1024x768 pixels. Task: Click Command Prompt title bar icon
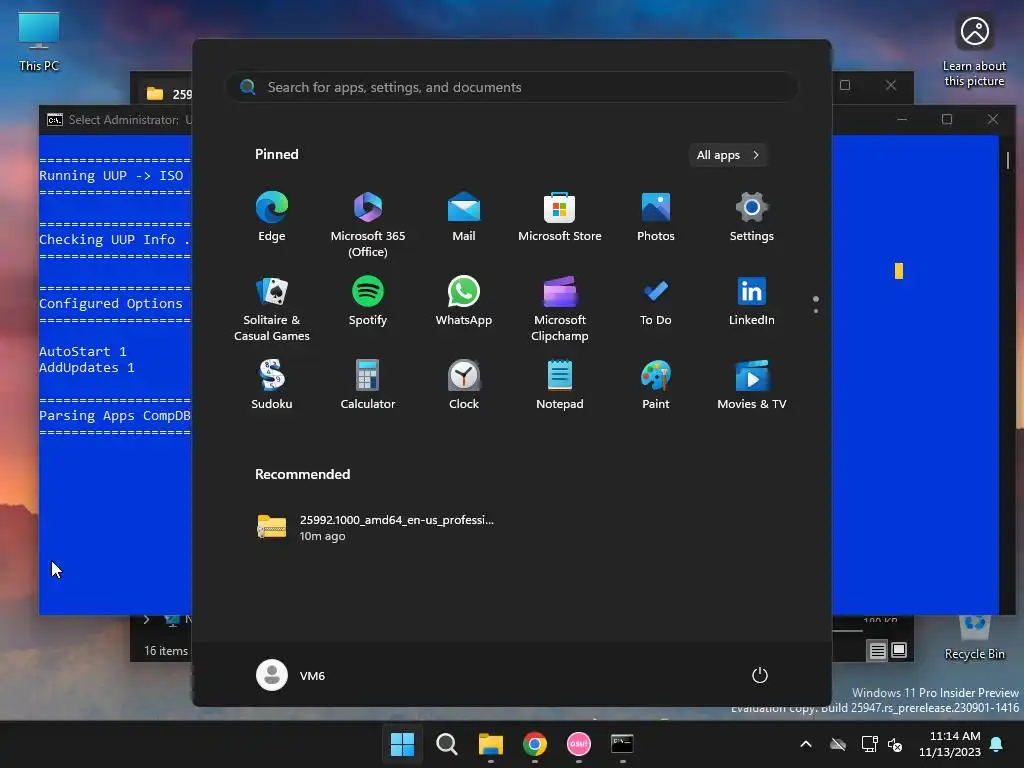coord(55,120)
